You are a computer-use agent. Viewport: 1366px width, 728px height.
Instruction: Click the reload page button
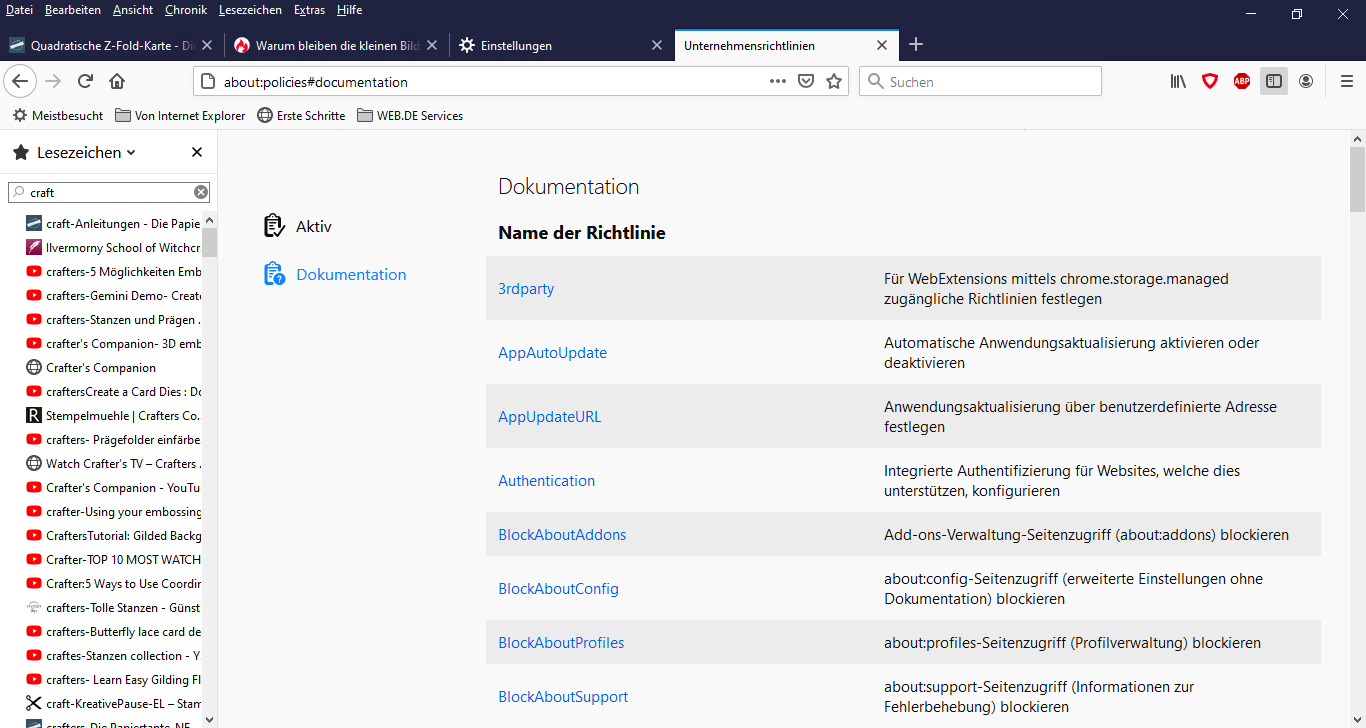coord(86,82)
